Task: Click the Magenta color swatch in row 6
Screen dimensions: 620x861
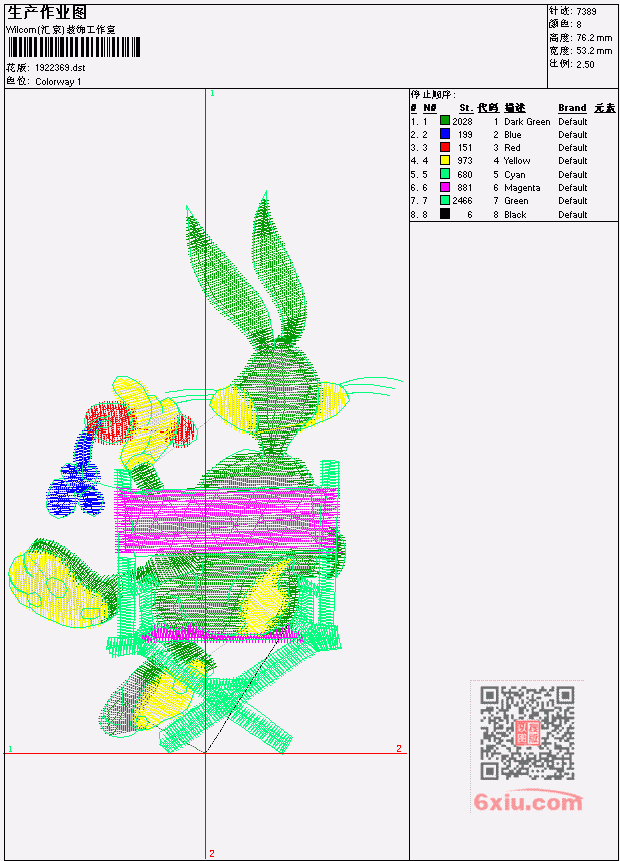Action: (444, 187)
